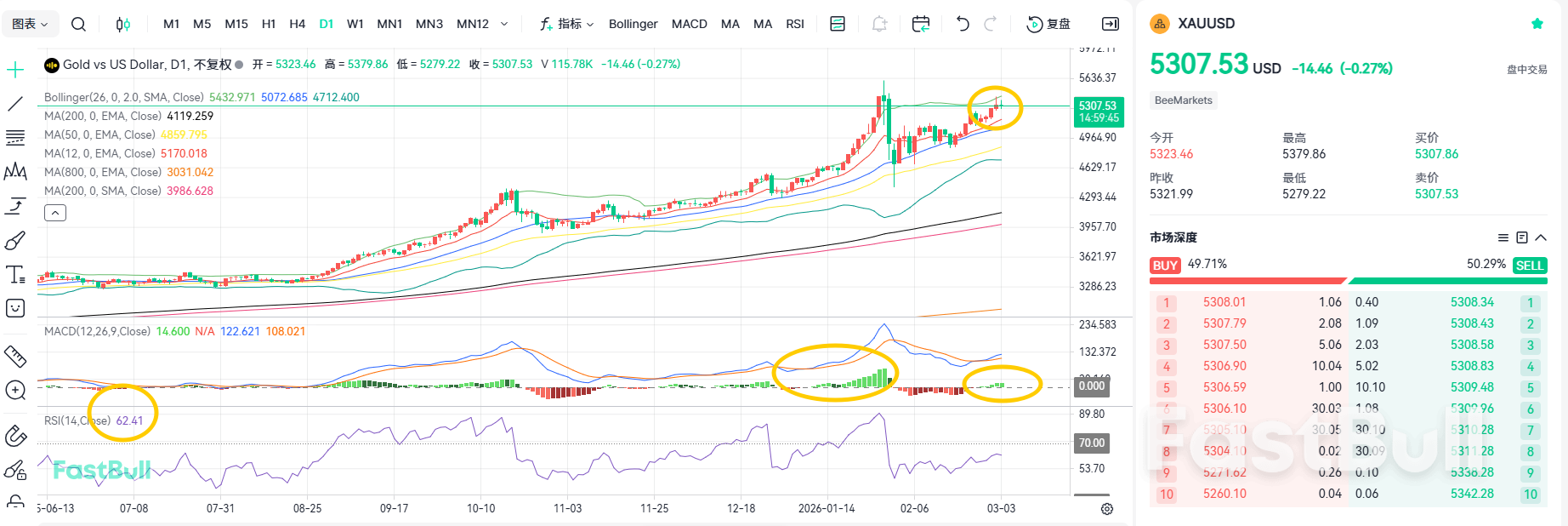The height and width of the screenshot is (526, 1568).
Task: Click the undo arrow in toolbar
Action: coord(963,24)
